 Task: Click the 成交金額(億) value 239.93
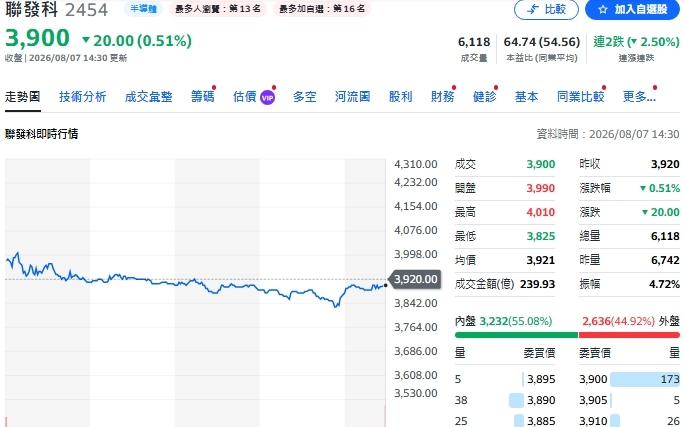[537, 284]
